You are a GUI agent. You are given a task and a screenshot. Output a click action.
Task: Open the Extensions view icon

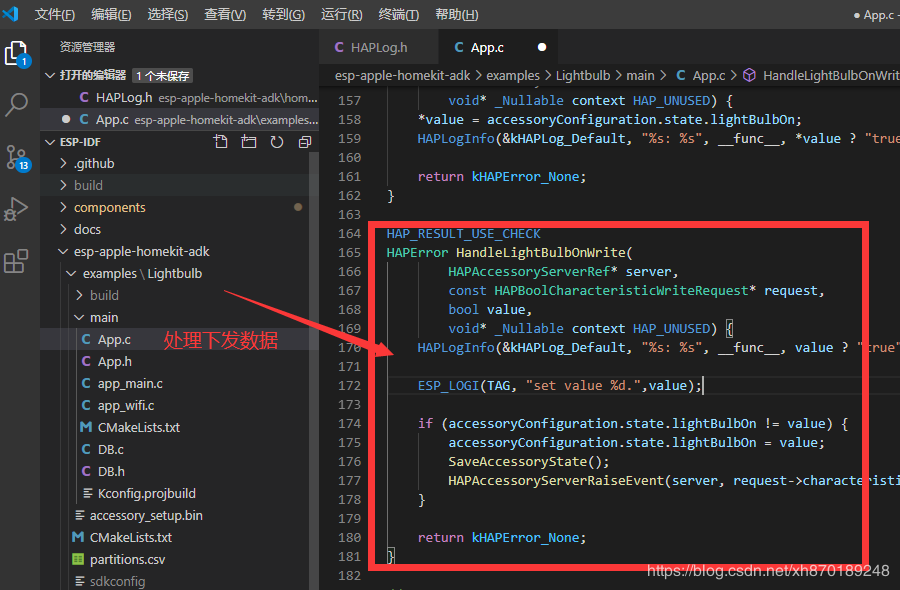(16, 261)
